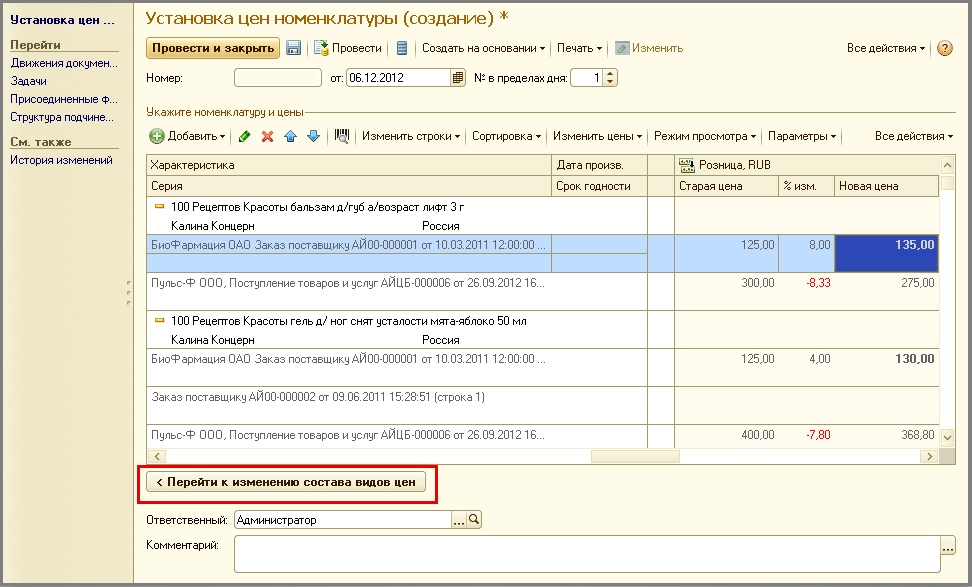This screenshot has height=587, width=972.
Task: Open the comment field ellipsis button
Action: point(948,548)
